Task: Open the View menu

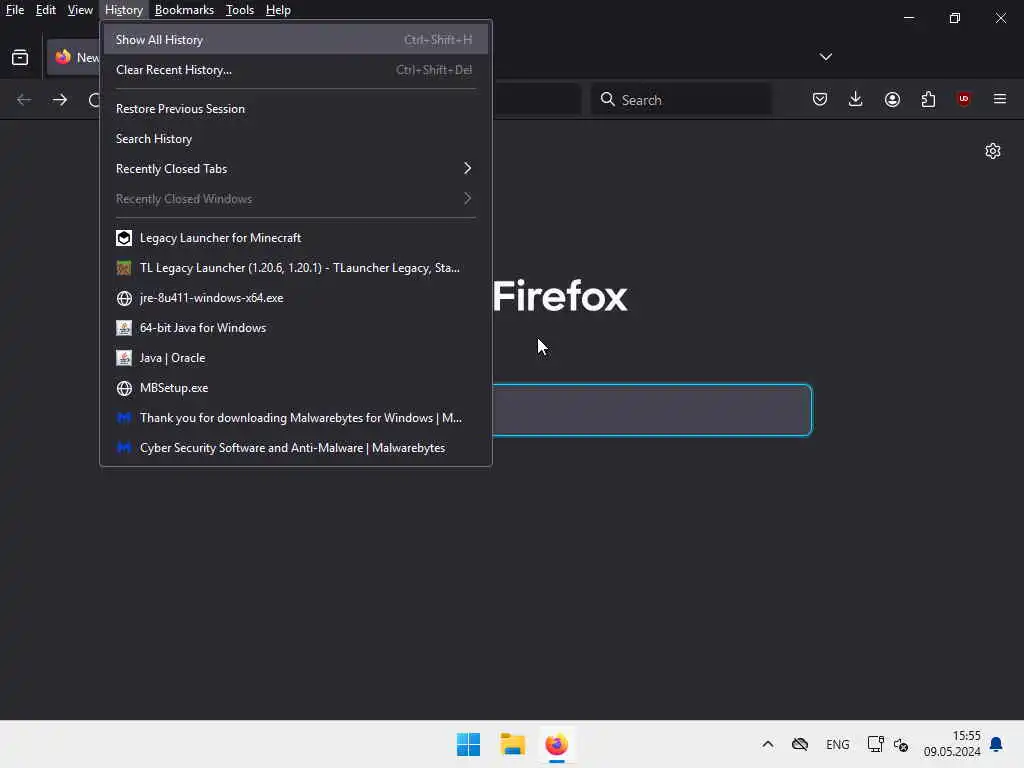Action: pos(80,10)
